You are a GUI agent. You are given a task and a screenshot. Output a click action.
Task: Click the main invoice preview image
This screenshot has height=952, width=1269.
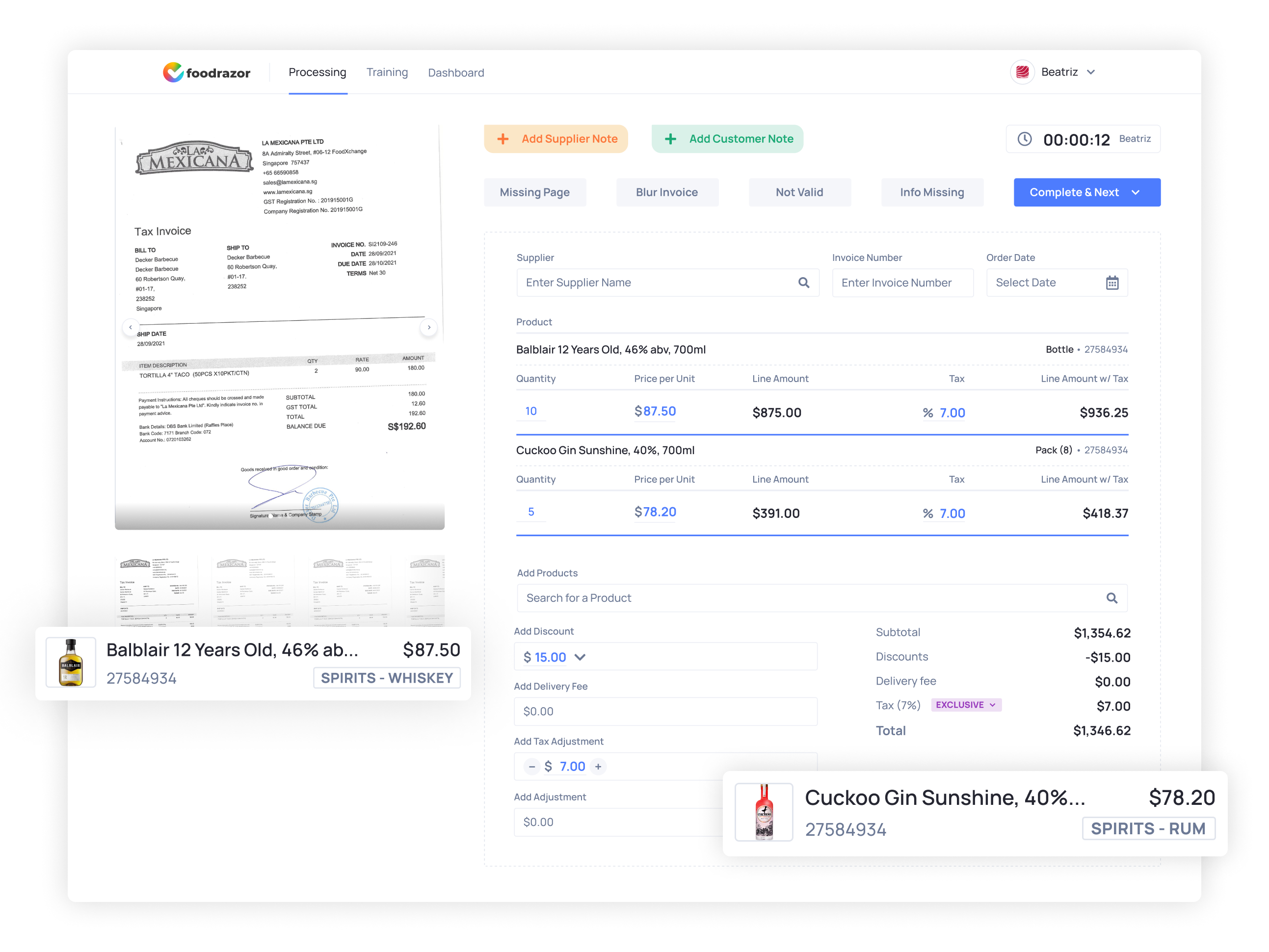tap(279, 327)
